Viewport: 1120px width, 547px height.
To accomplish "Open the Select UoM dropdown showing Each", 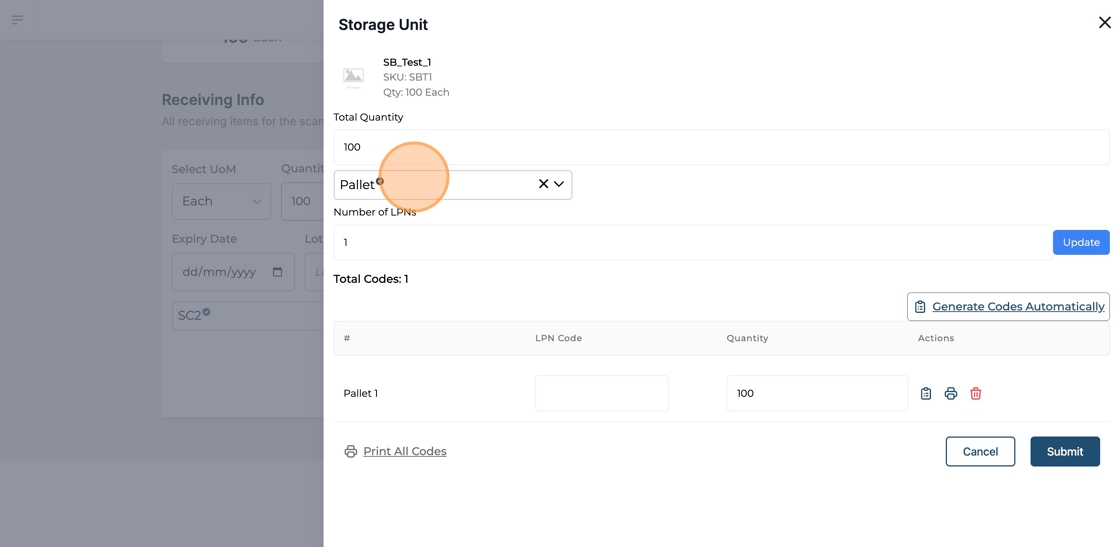I will pos(221,201).
